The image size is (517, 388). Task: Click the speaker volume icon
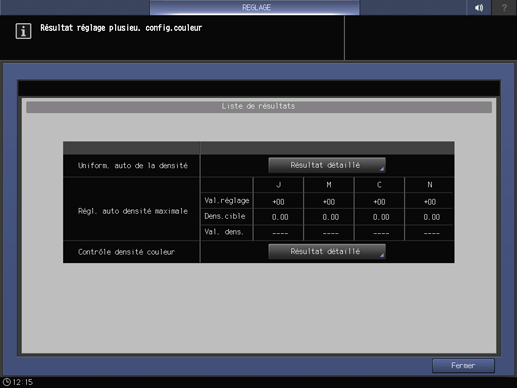coord(479,7)
